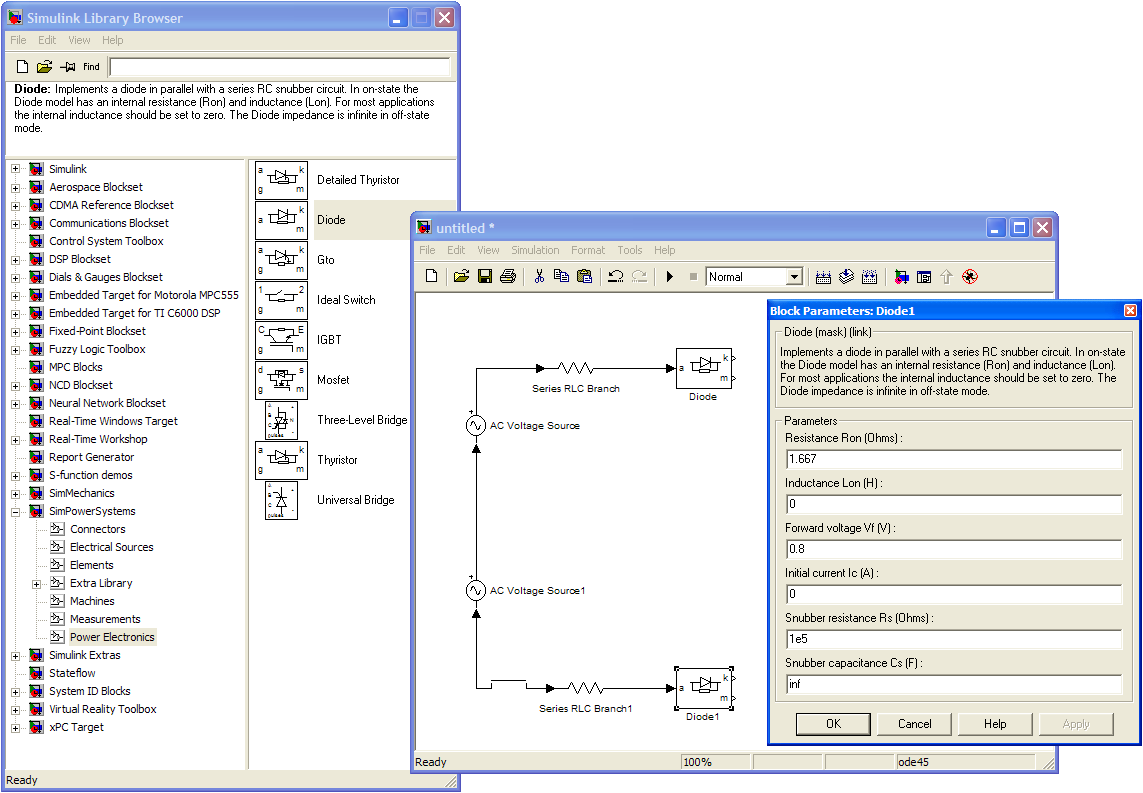Image resolution: width=1143 pixels, height=793 pixels.
Task: Click Help in Block Parameters dialog
Action: point(995,724)
